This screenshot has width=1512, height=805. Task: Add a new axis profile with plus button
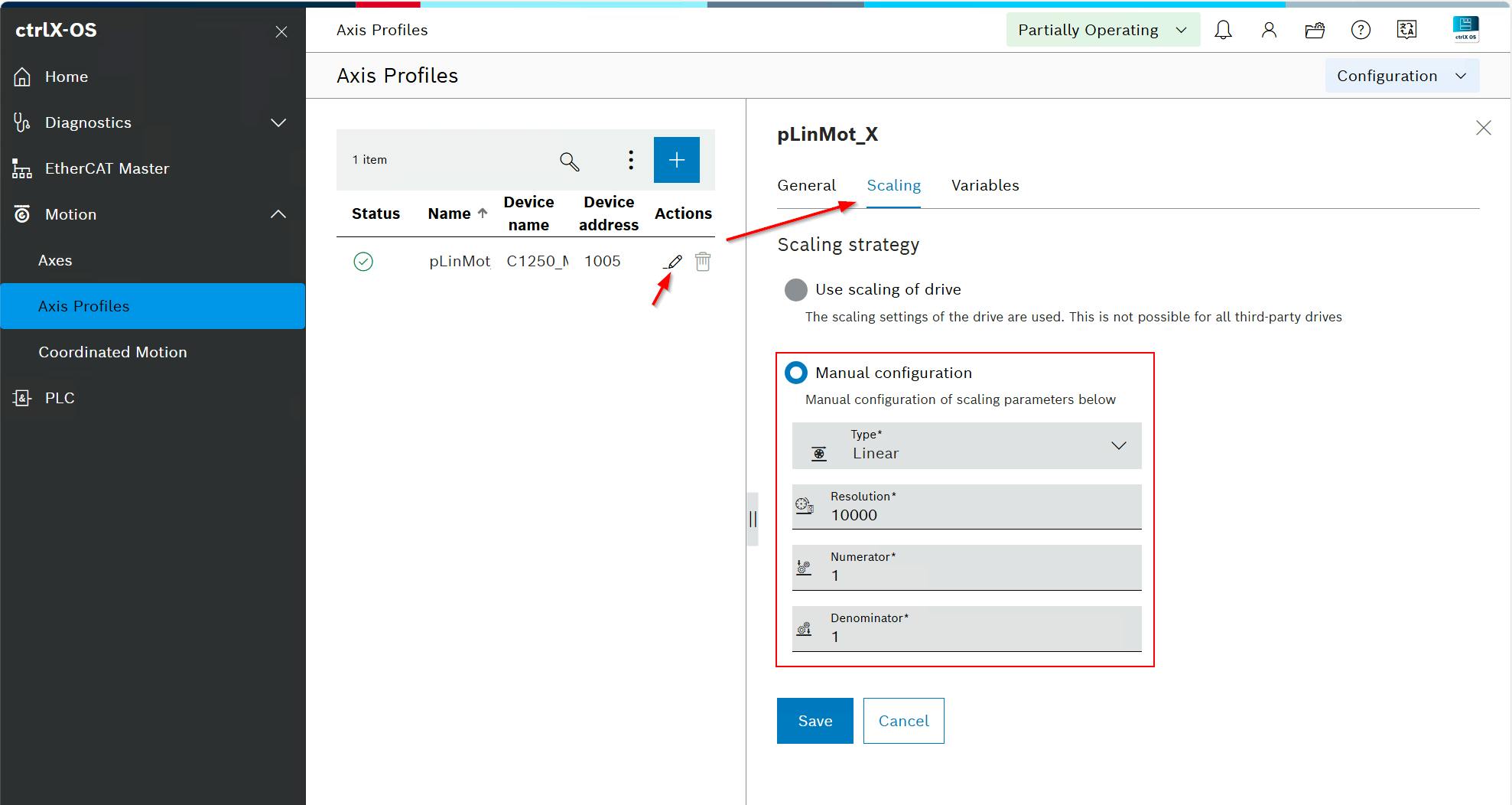click(676, 160)
